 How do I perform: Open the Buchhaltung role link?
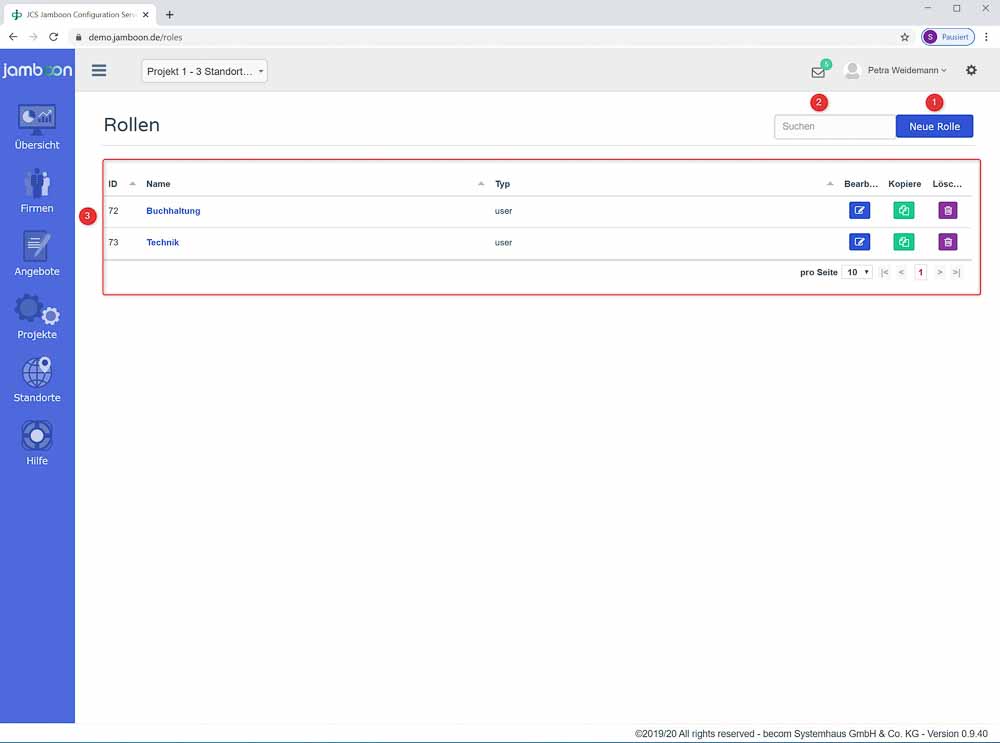click(x=173, y=210)
